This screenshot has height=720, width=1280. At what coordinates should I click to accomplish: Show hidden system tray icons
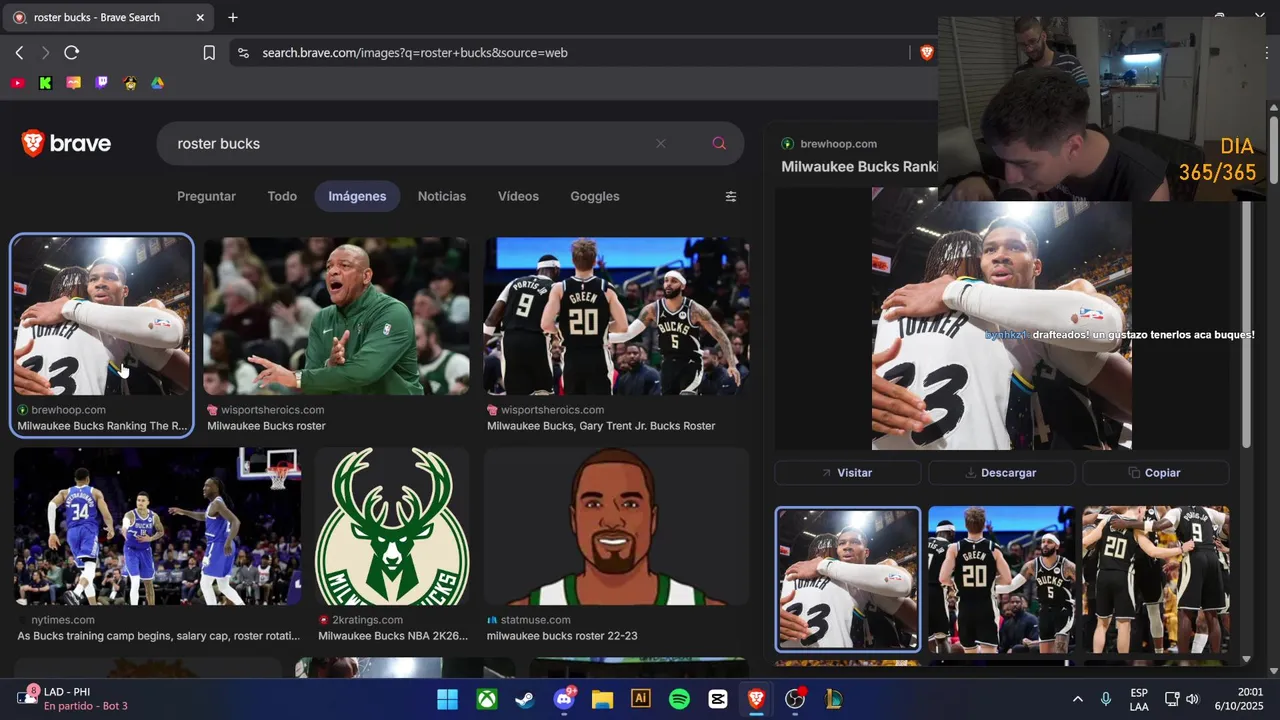pos(1077,699)
